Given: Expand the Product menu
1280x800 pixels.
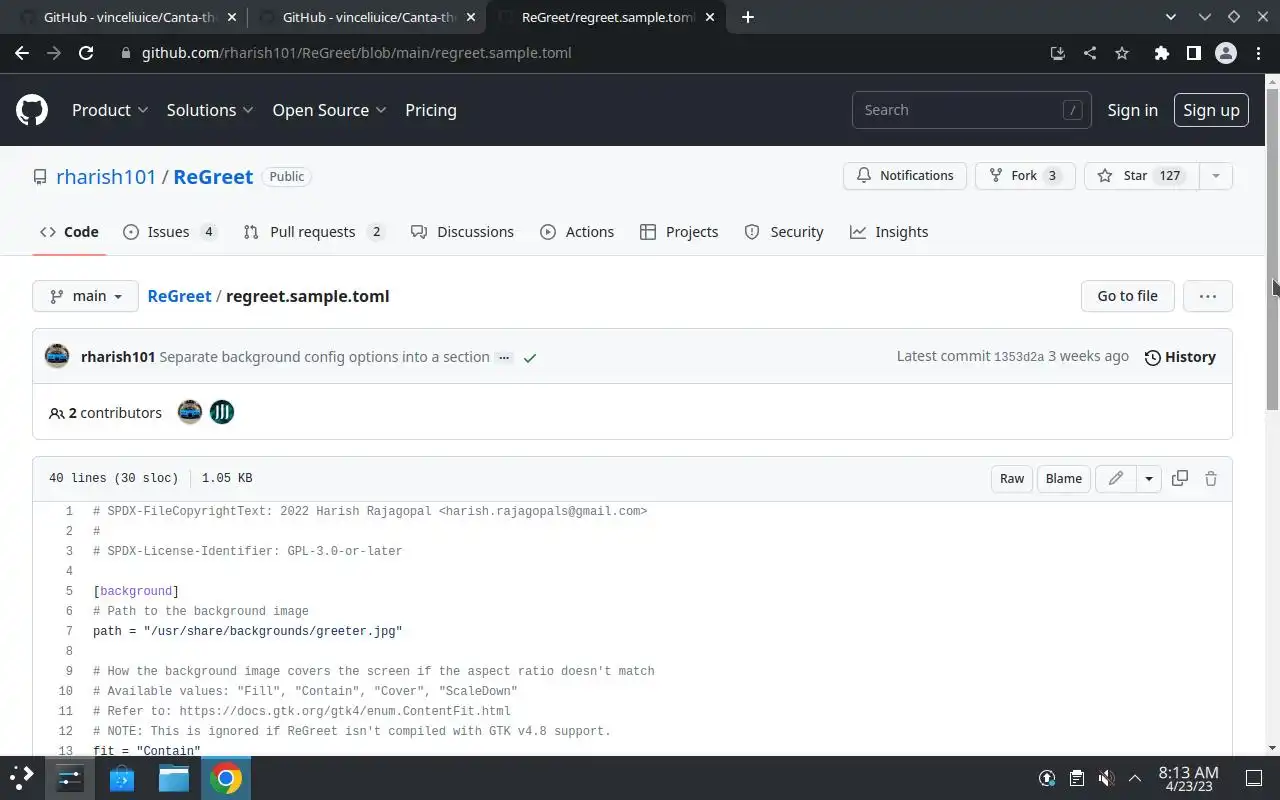Looking at the screenshot, I should 110,110.
